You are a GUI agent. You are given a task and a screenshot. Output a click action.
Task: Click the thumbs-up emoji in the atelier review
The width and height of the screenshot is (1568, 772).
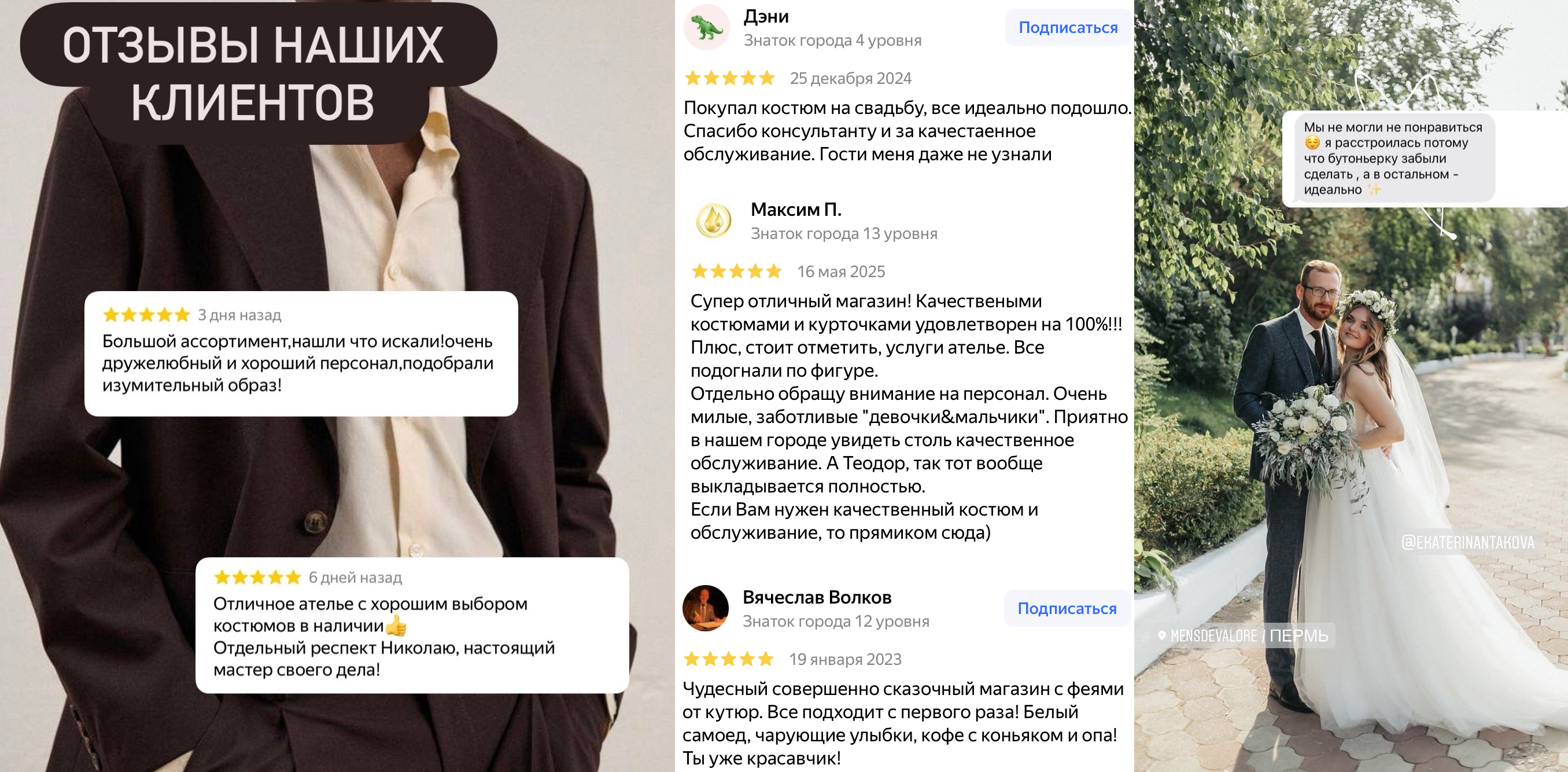396,625
